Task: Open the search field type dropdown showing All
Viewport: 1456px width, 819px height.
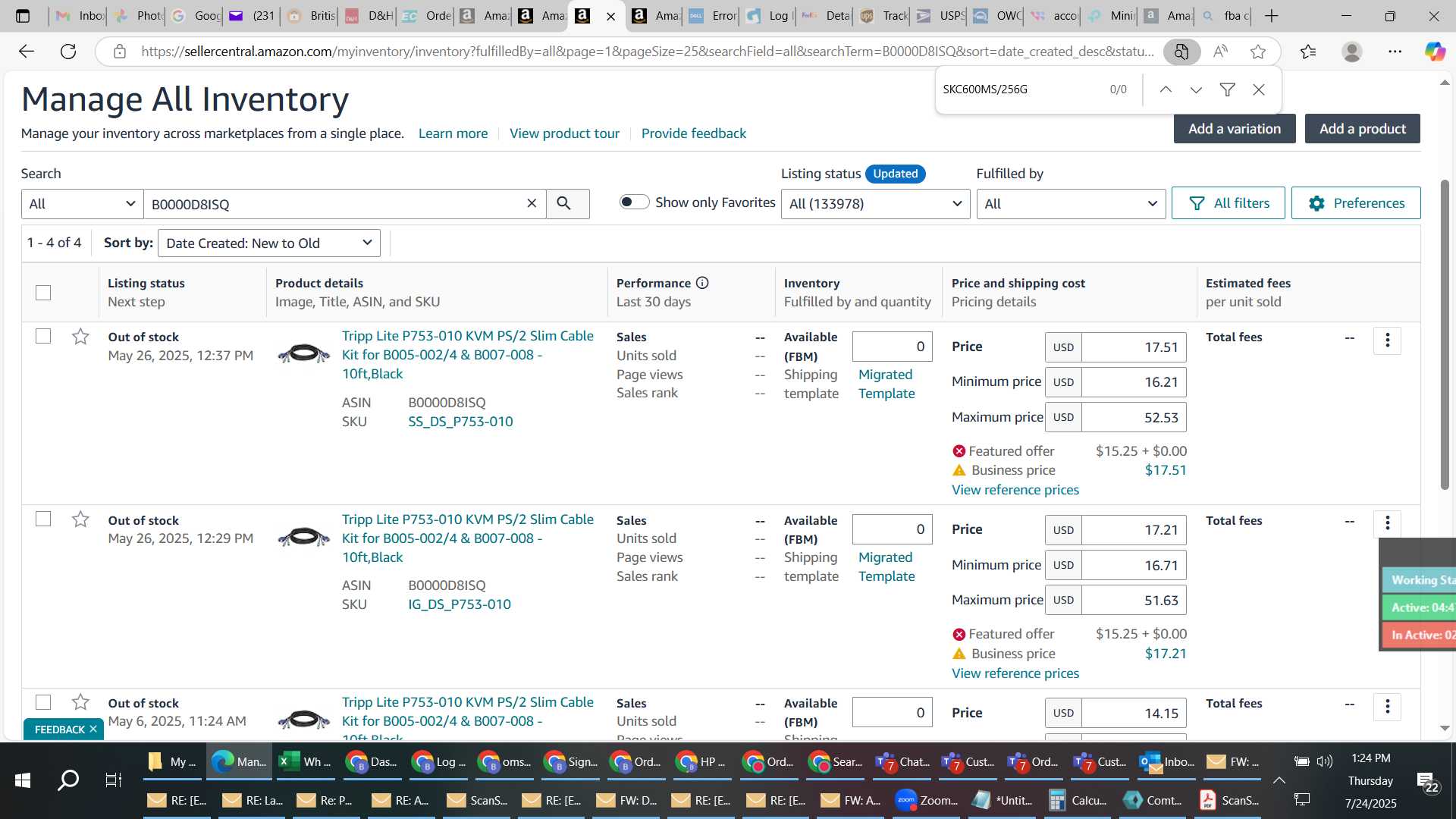Action: tap(82, 203)
